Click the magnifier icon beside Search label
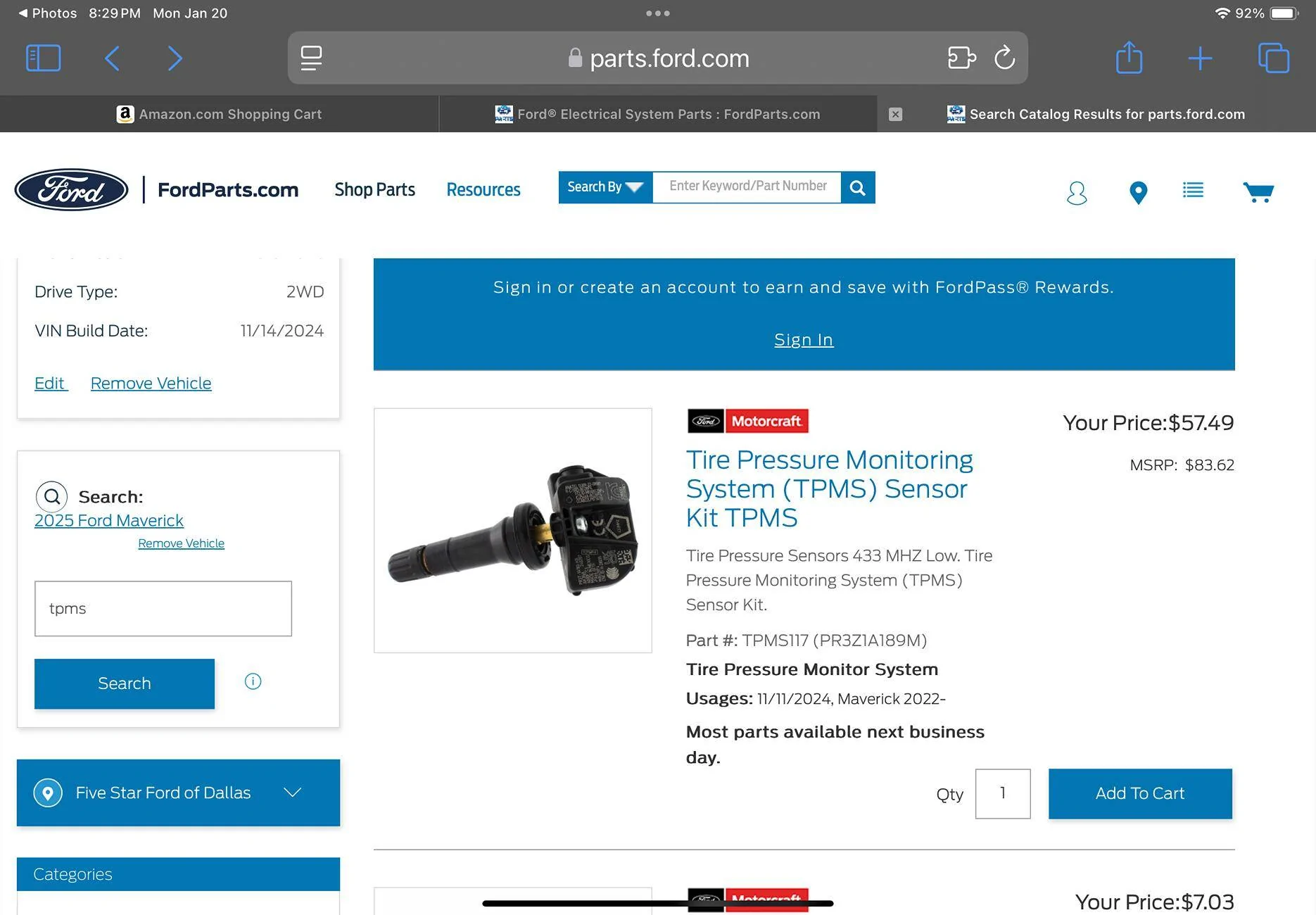This screenshot has height=915, width=1316. coord(51,497)
